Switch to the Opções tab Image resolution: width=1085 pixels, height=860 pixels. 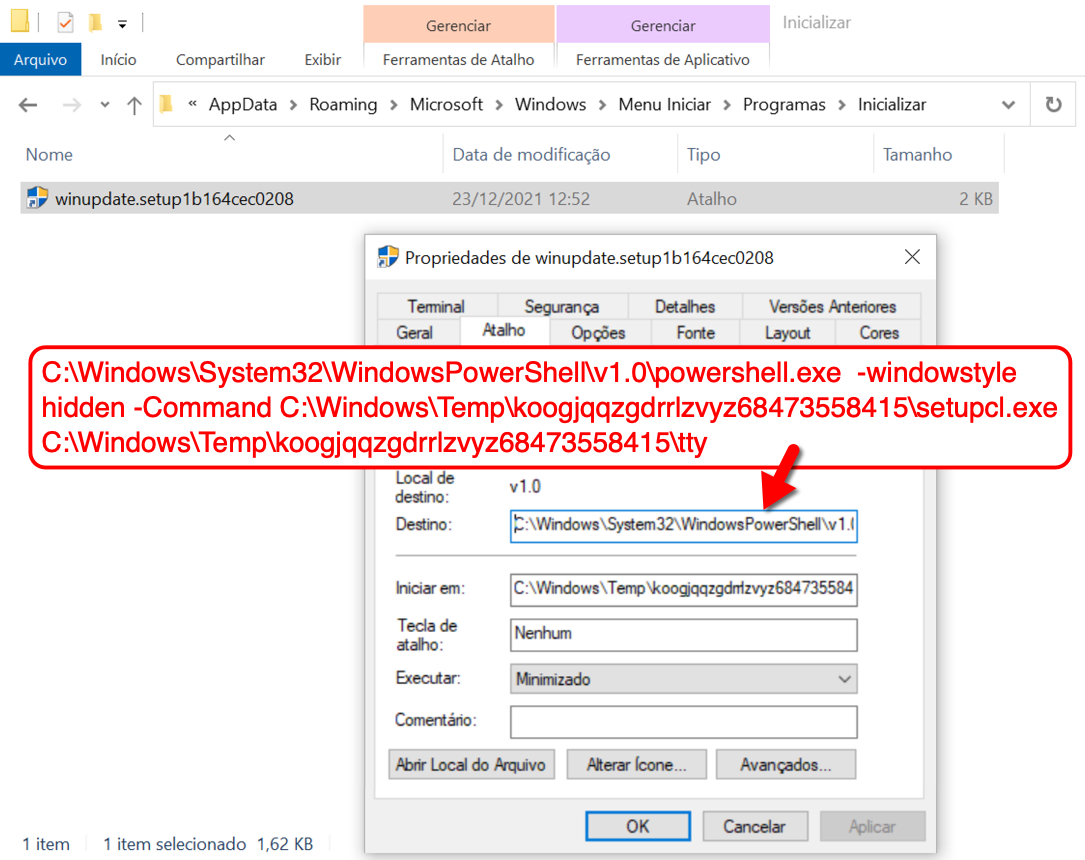pyautogui.click(x=598, y=333)
